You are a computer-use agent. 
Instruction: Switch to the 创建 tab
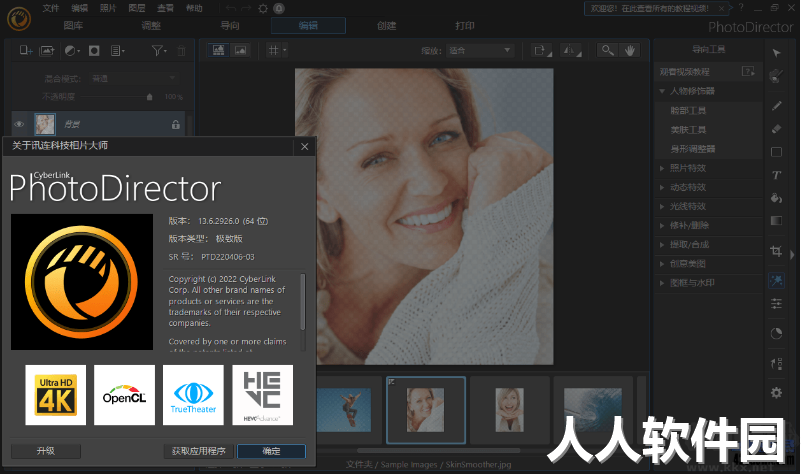tap(386, 26)
